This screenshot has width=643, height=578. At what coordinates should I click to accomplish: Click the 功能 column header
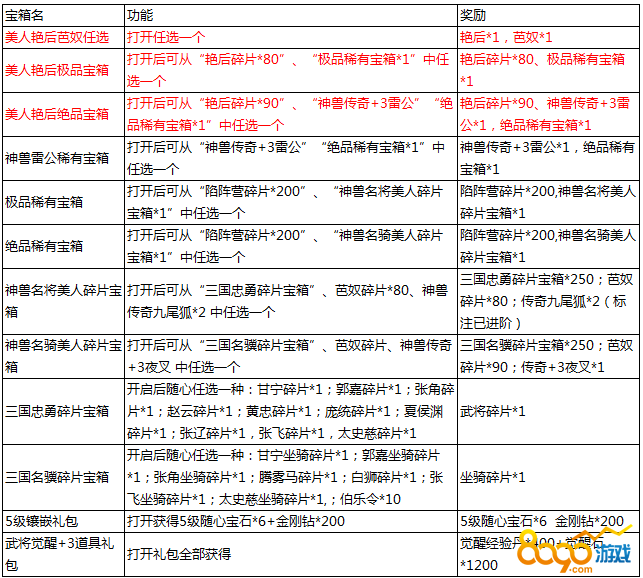click(x=141, y=17)
